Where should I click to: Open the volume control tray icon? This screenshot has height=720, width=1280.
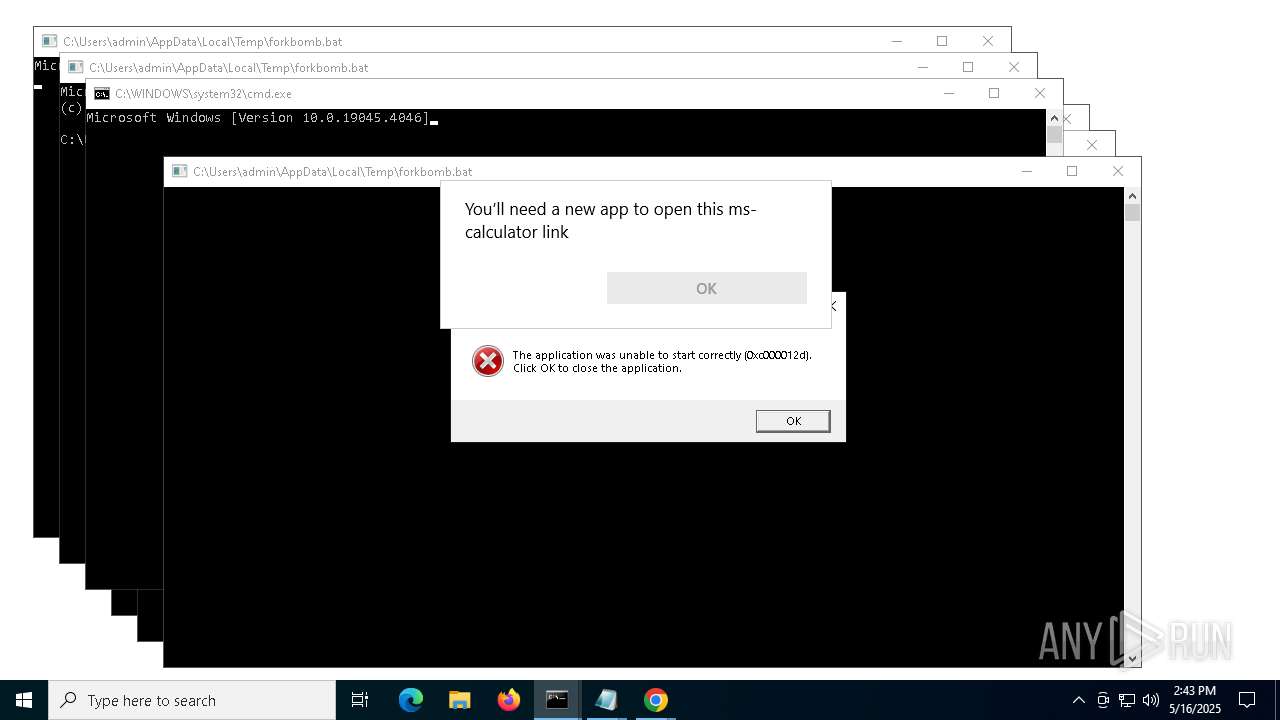click(1151, 700)
